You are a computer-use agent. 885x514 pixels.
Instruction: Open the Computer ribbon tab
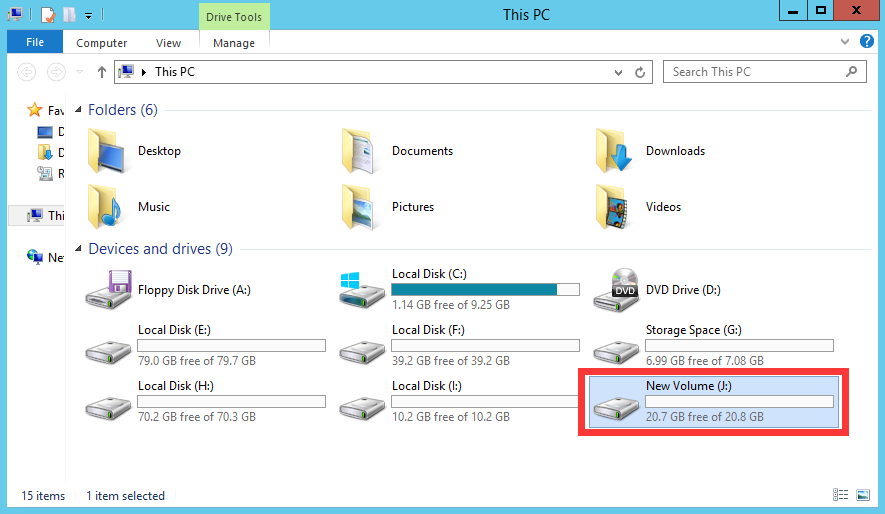point(102,43)
